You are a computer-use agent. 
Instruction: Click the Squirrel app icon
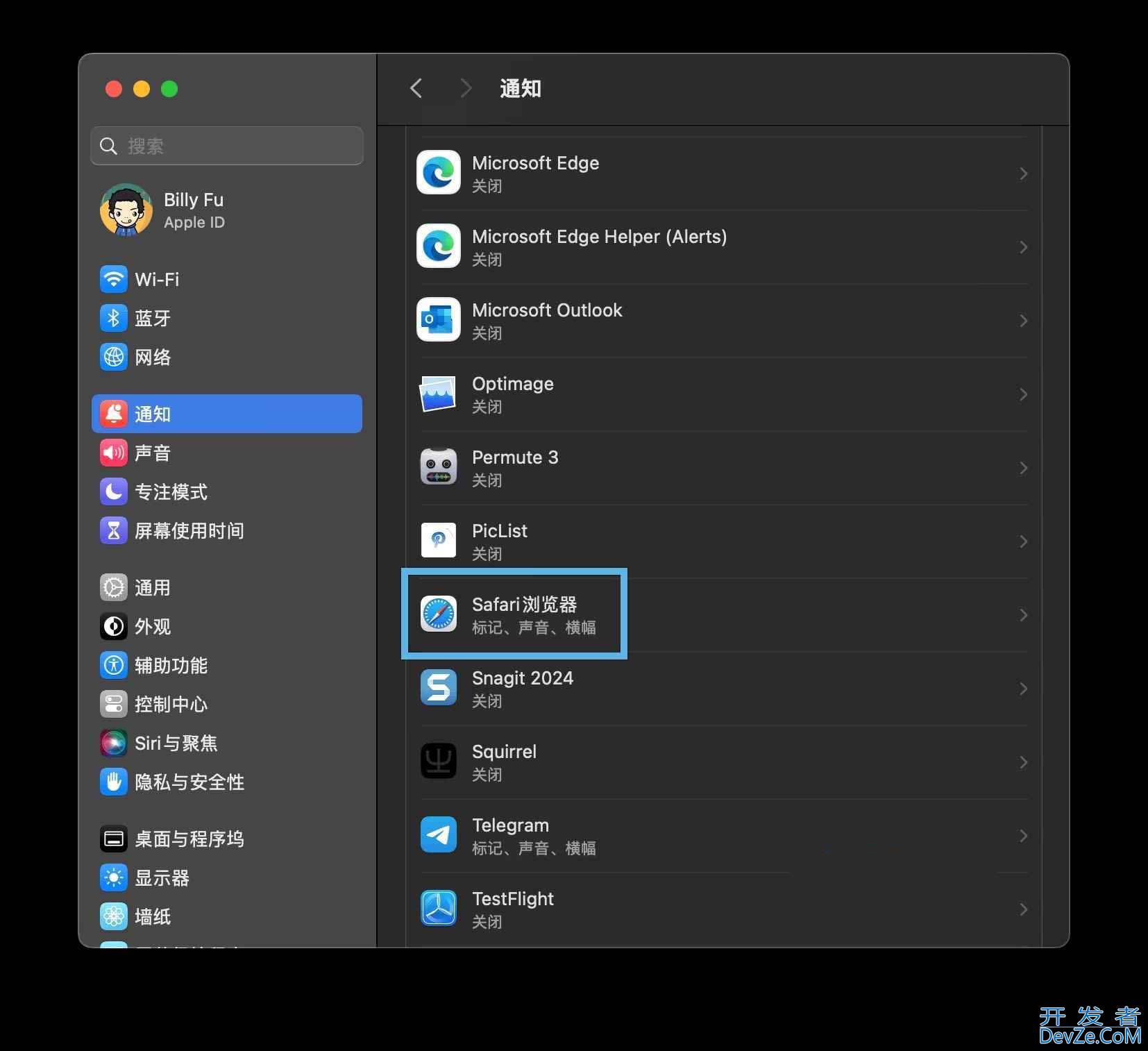(439, 762)
